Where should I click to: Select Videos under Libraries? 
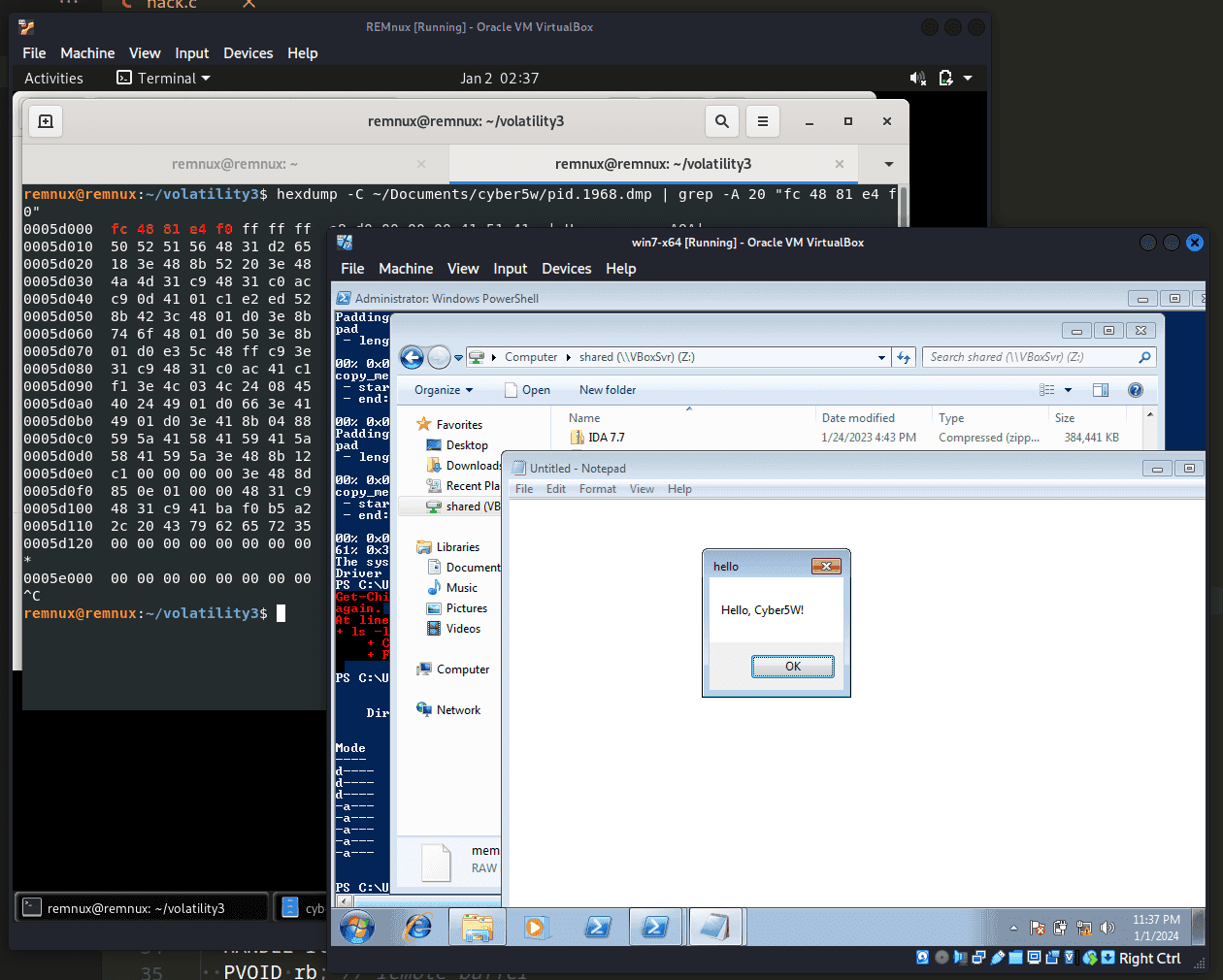pyautogui.click(x=464, y=629)
